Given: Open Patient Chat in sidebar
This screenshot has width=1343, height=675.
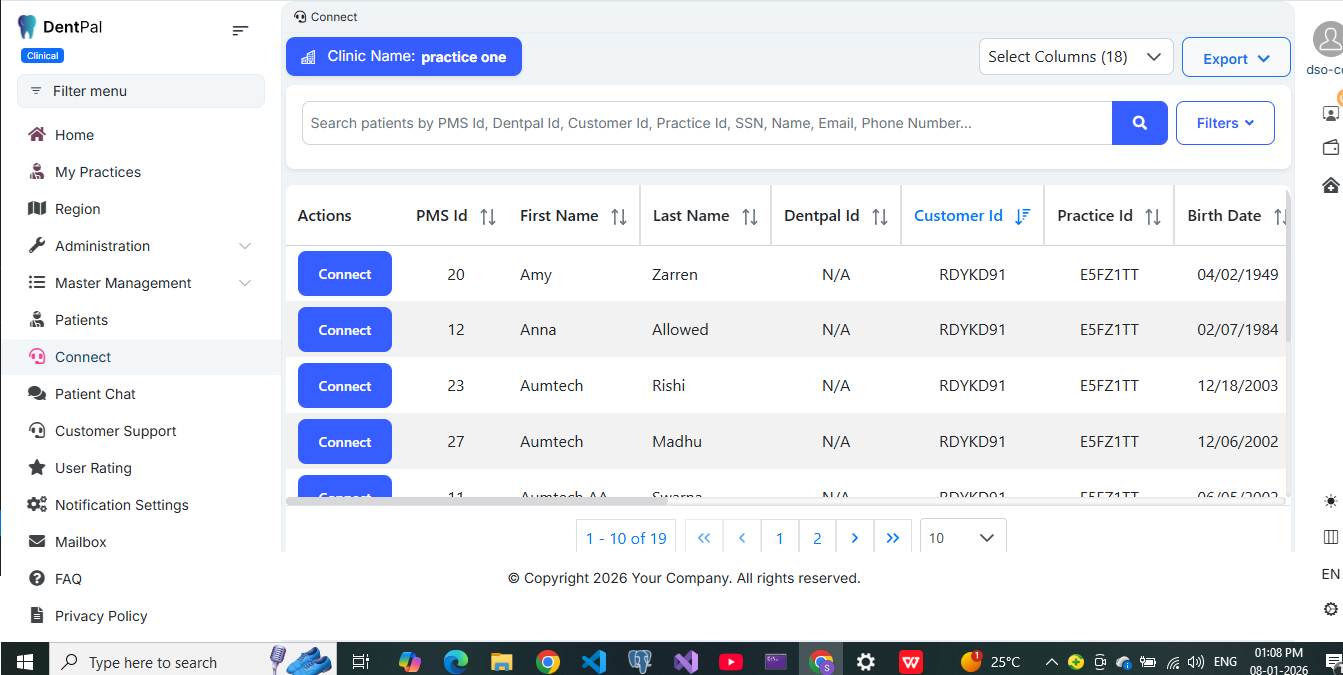Looking at the screenshot, I should tap(95, 394).
